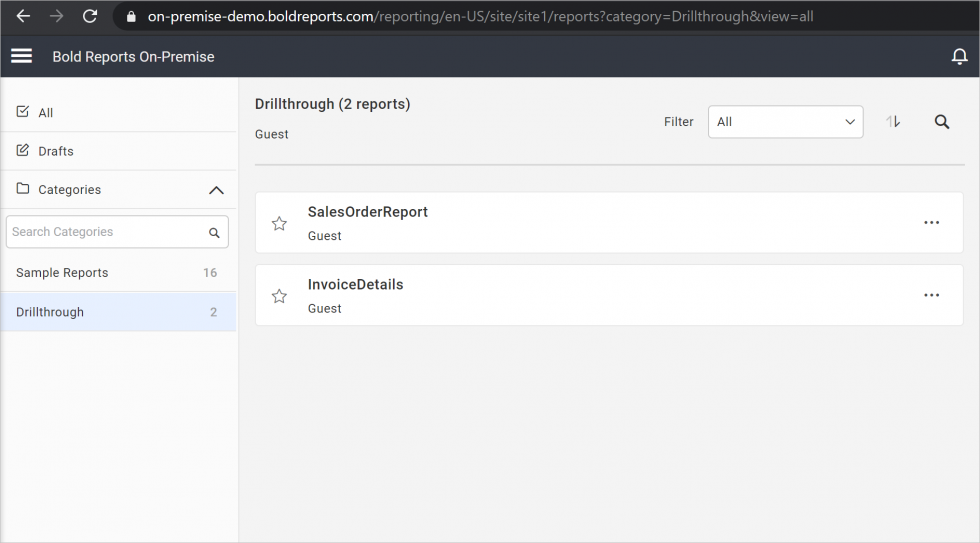Click the Guest label under InvoiceDetails
The width and height of the screenshot is (980, 543).
(324, 309)
